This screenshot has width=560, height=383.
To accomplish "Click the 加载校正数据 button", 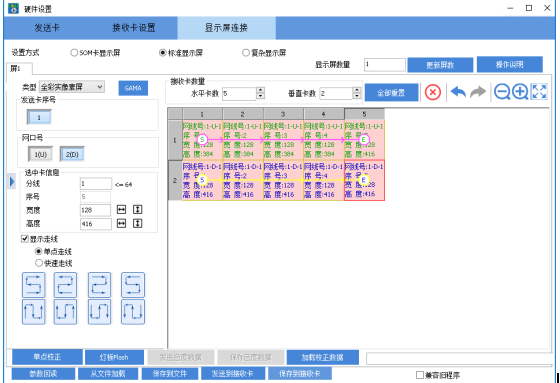I will 322,357.
